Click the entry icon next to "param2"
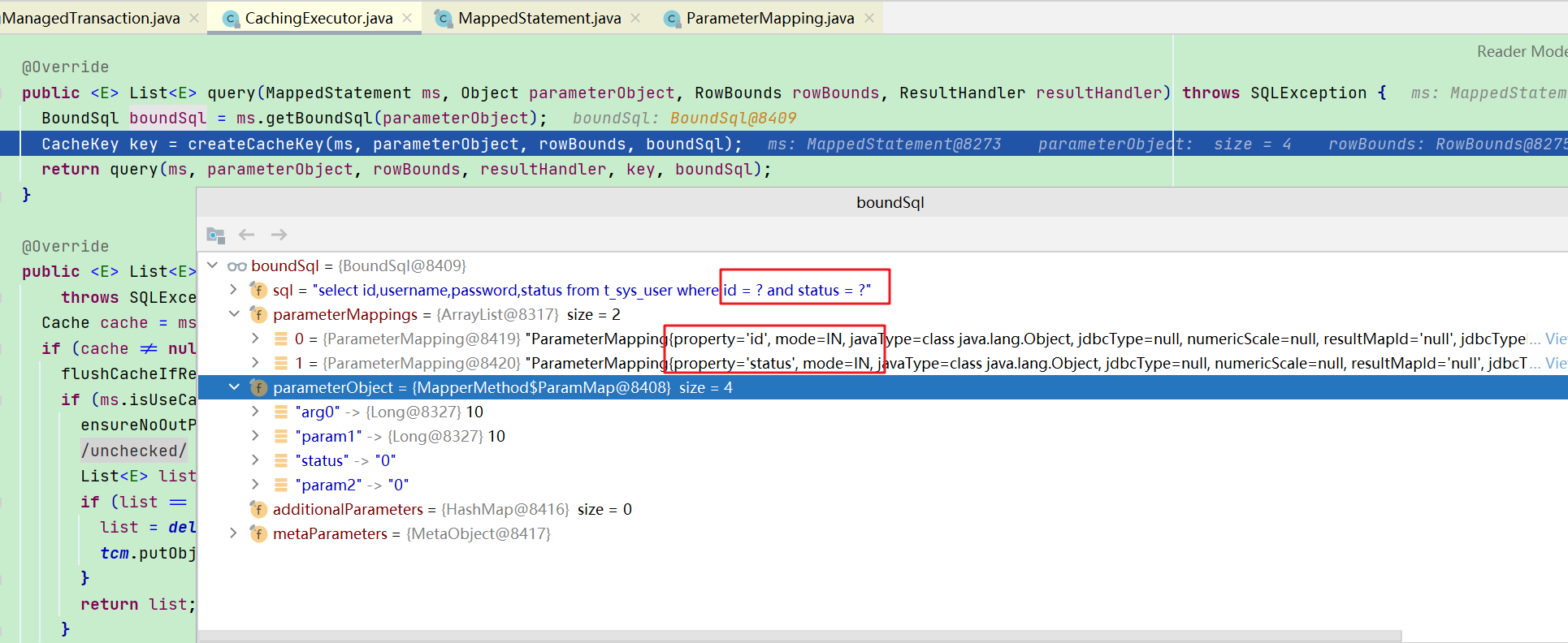 coord(280,485)
